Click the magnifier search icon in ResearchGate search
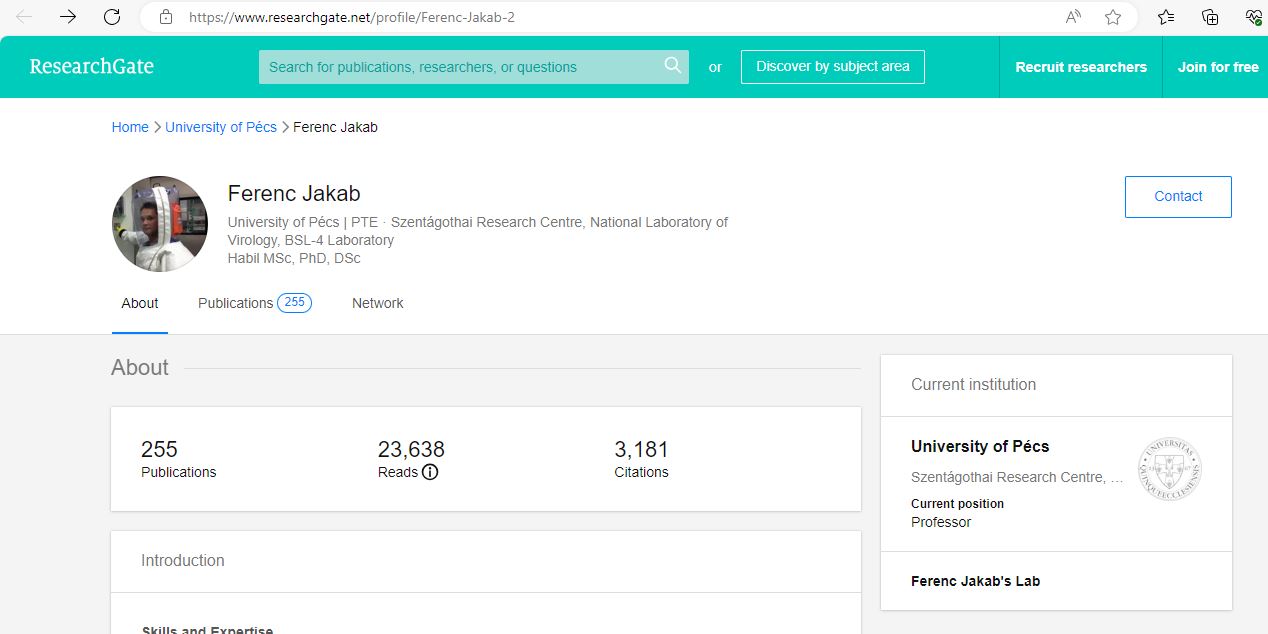 click(x=673, y=66)
